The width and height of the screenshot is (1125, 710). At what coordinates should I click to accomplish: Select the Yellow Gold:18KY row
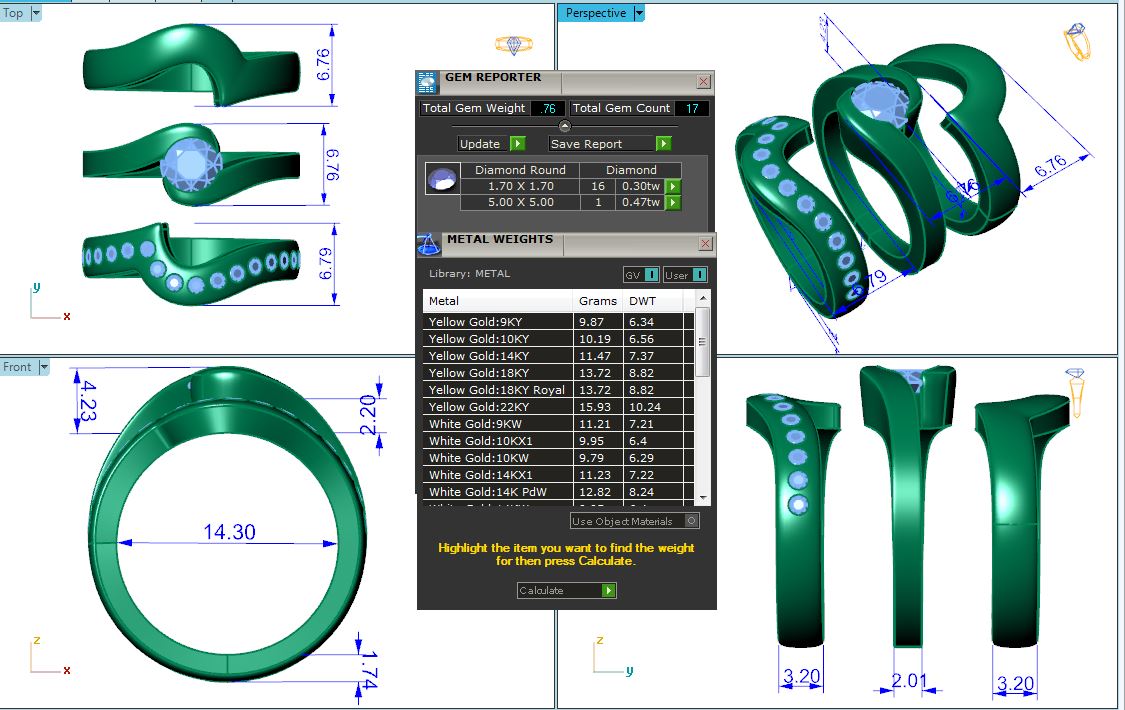[497, 373]
